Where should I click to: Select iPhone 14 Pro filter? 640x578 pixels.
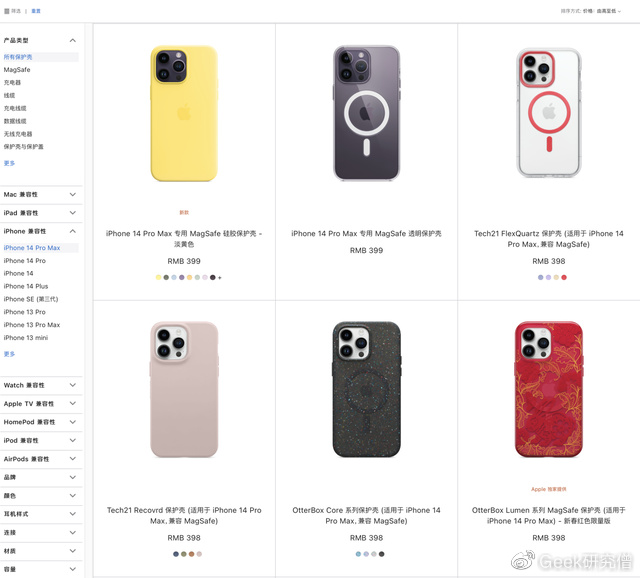click(24, 260)
